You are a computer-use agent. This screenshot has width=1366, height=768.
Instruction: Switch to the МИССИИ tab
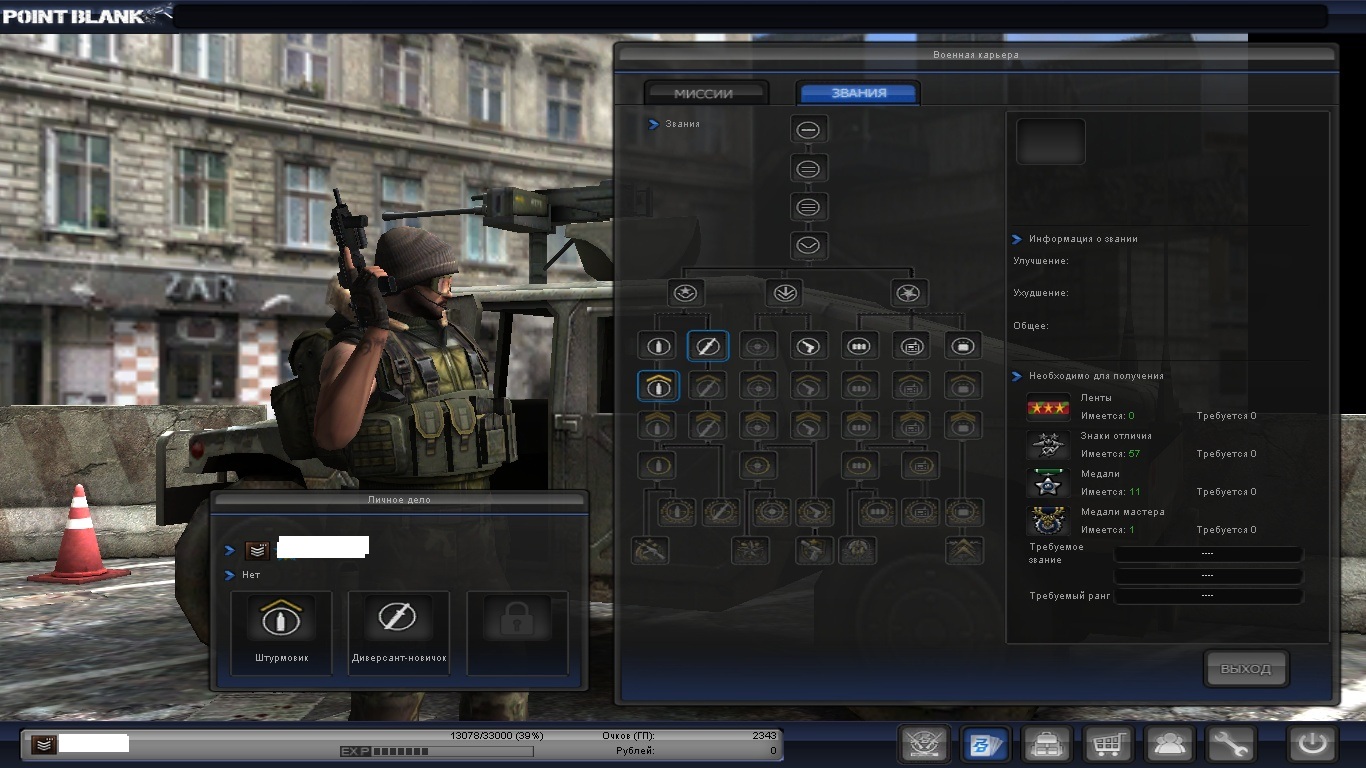coord(704,93)
